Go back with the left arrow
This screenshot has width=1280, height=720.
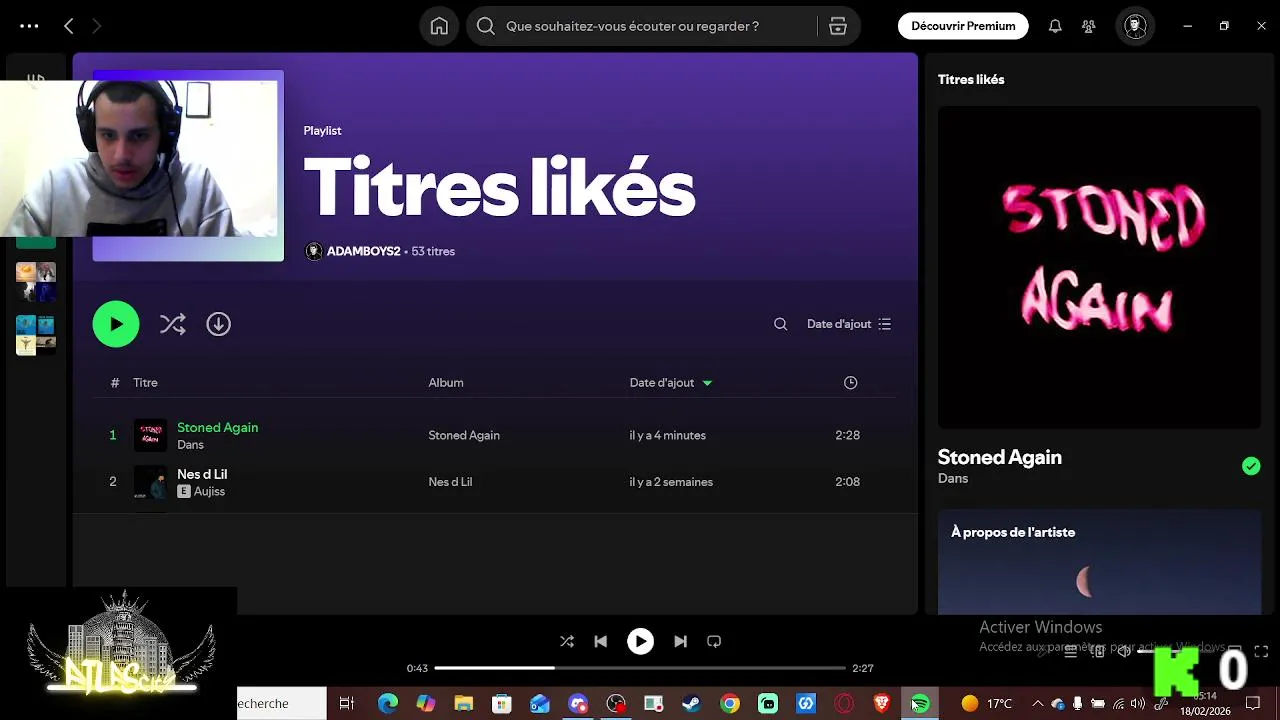point(69,26)
